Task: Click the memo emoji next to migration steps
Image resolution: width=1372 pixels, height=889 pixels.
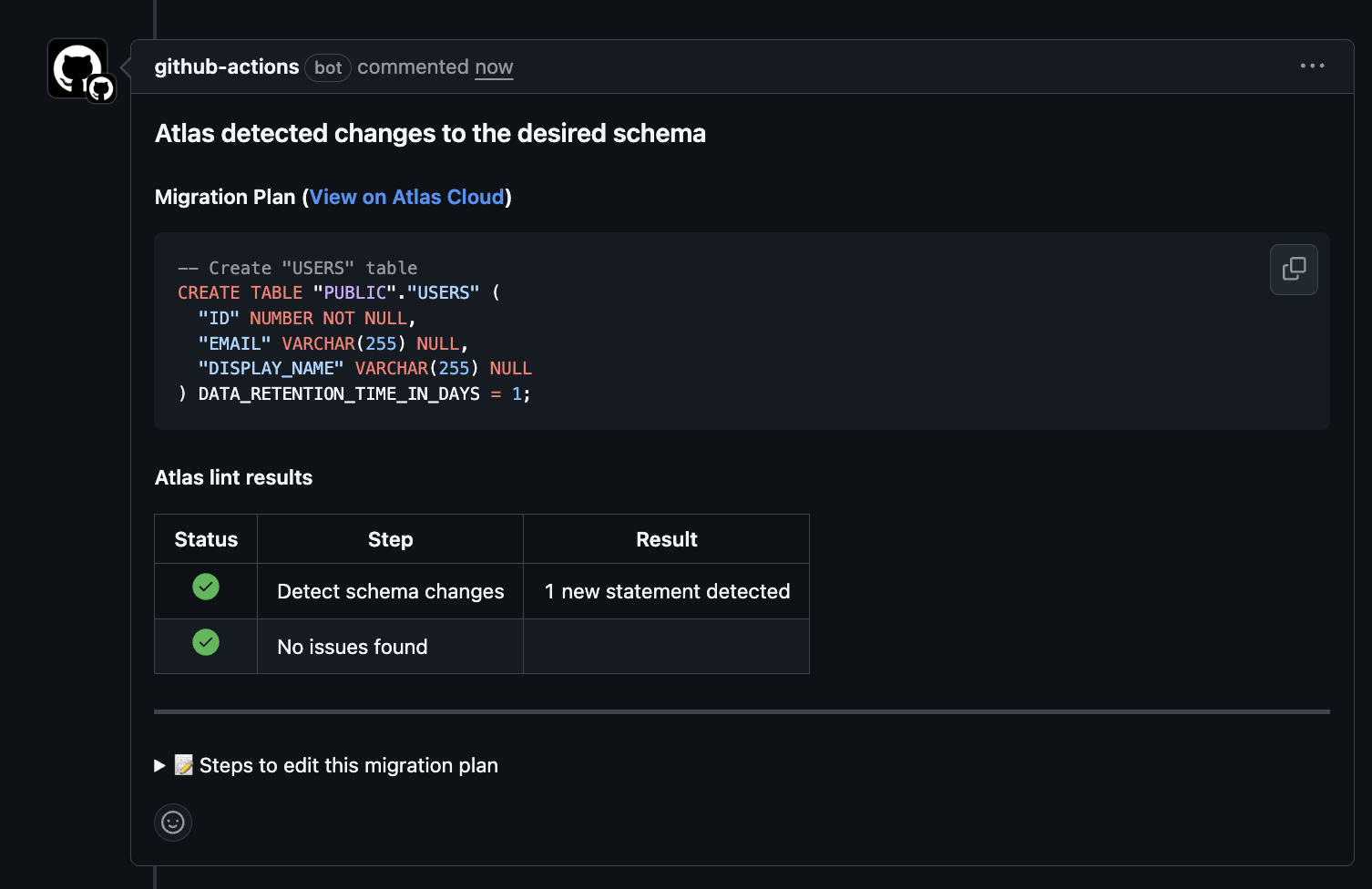Action: click(x=182, y=765)
